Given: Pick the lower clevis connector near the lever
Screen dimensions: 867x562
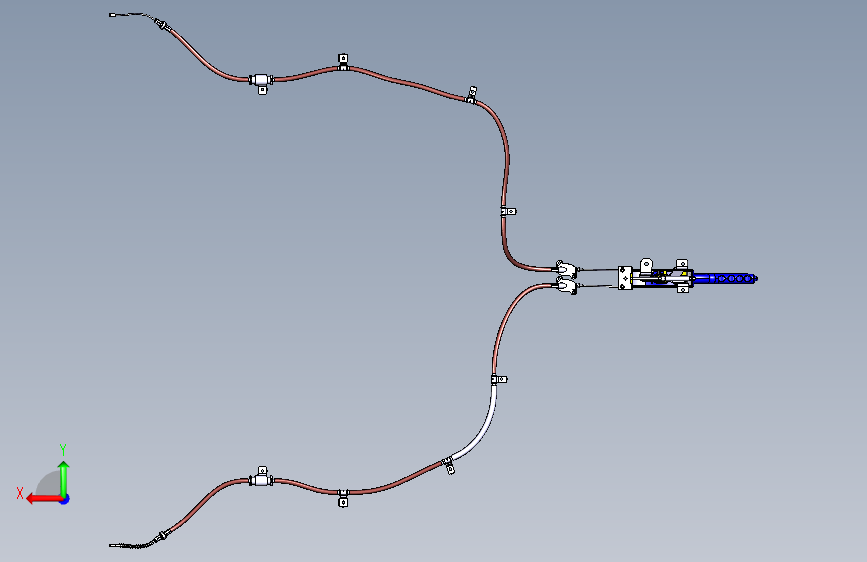Looking at the screenshot, I should [x=567, y=286].
